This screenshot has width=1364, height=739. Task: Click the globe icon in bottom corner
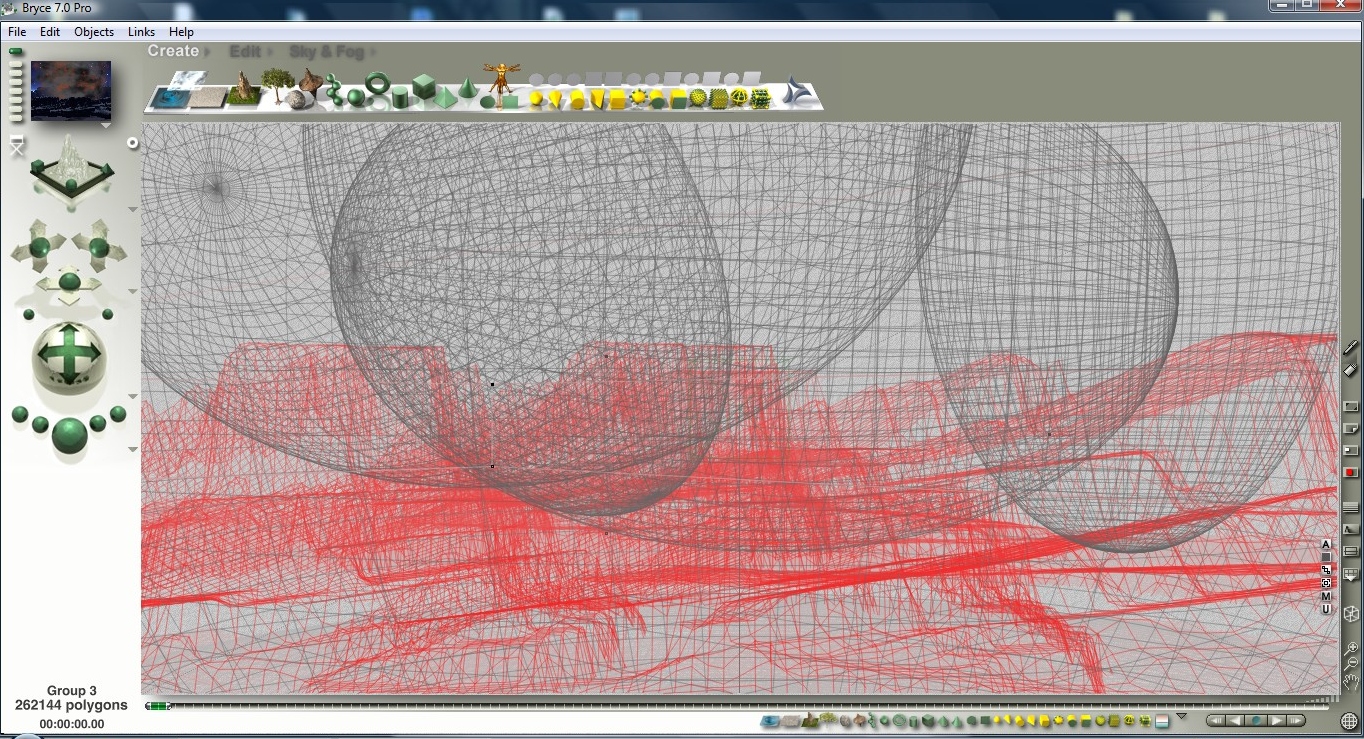coord(1350,721)
